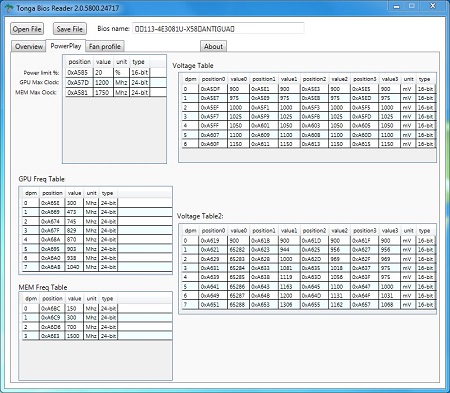Select Voltage Table2 value 944
Image resolution: width=450 pixels, height=393 pixels.
pyautogui.click(x=289, y=250)
